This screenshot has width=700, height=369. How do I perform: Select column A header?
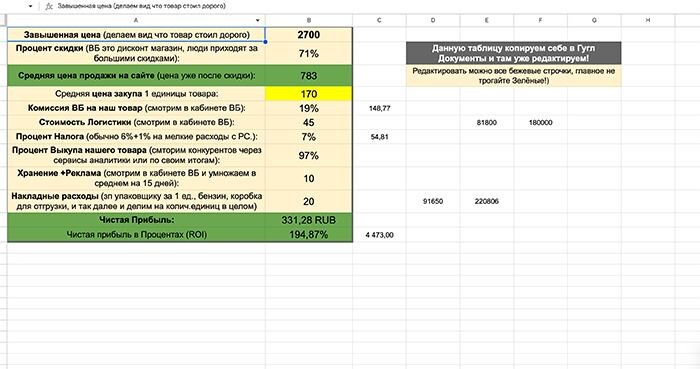click(136, 21)
